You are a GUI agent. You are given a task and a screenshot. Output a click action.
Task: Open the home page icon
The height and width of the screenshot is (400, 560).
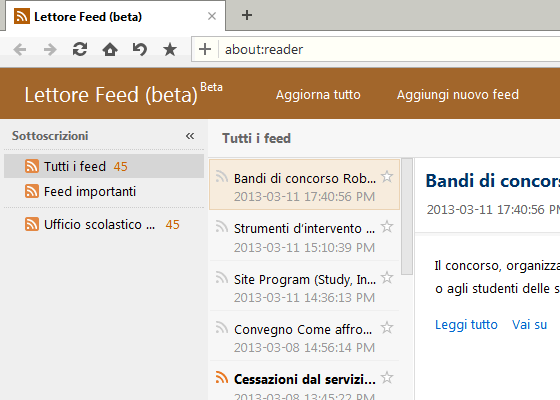click(x=110, y=49)
